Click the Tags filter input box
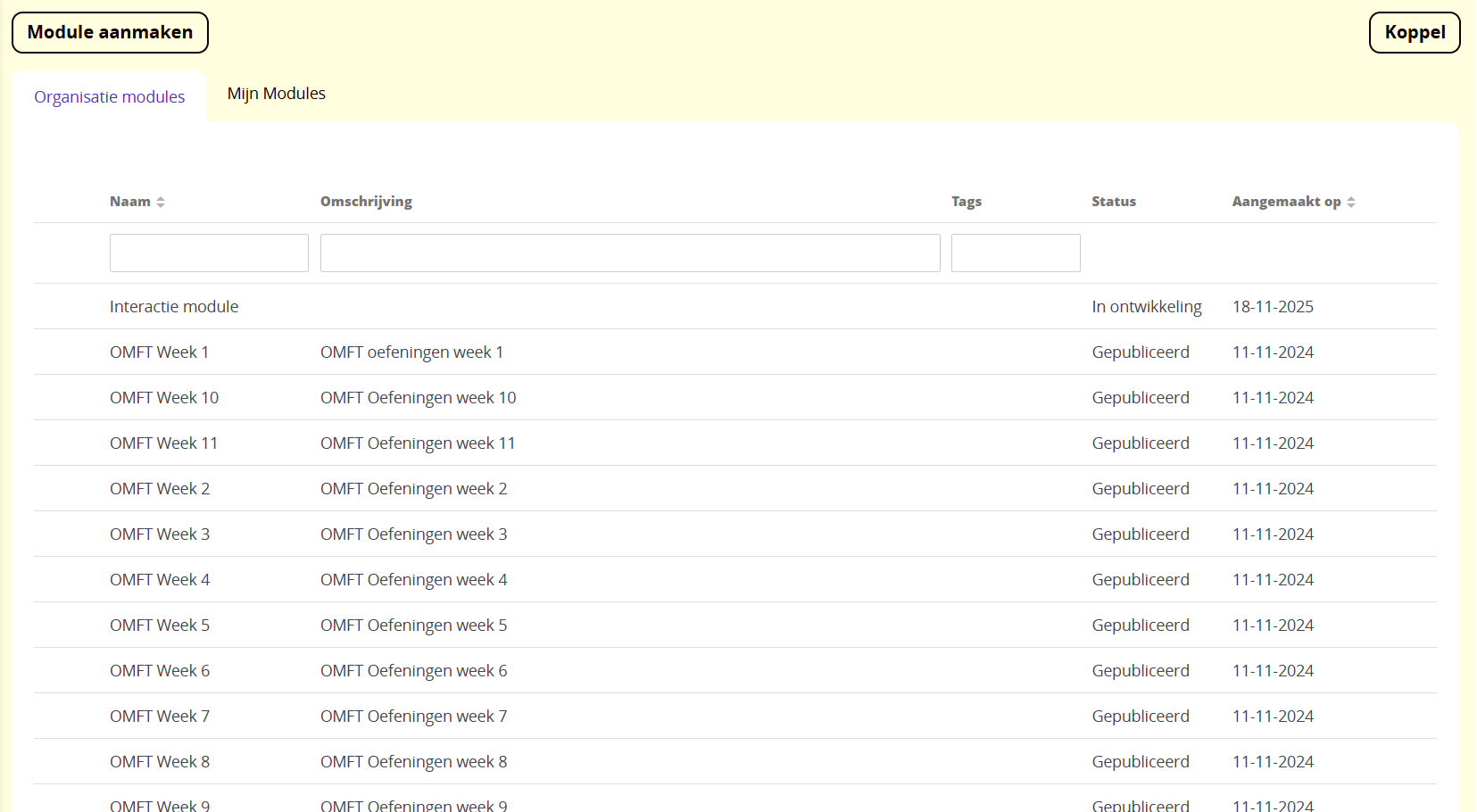1477x812 pixels. [x=1015, y=253]
